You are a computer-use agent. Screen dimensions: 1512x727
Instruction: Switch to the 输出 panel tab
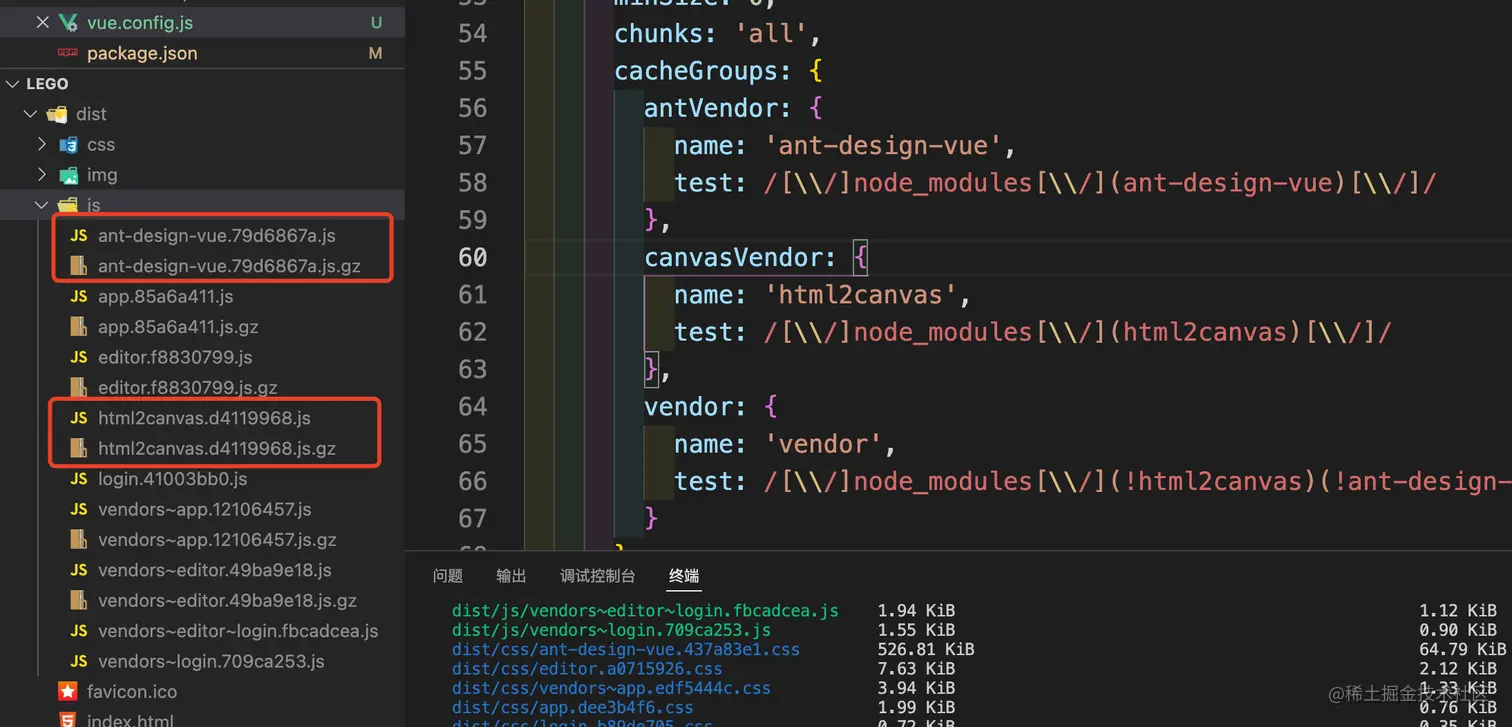511,576
